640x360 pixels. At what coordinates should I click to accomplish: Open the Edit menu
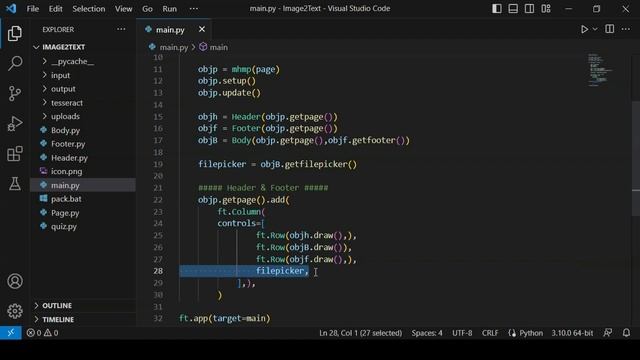pyautogui.click(x=56, y=9)
